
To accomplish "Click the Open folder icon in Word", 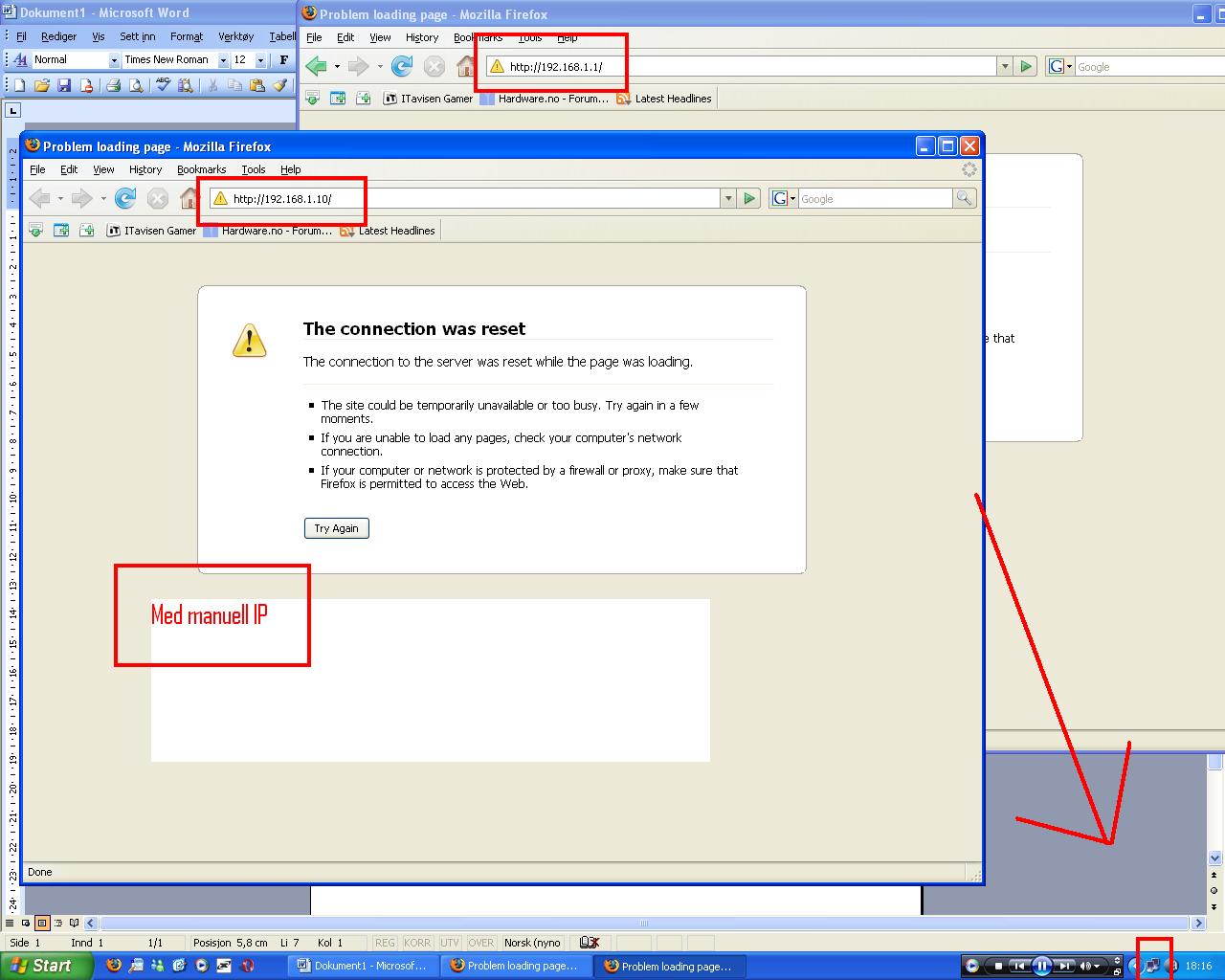I will point(42,85).
